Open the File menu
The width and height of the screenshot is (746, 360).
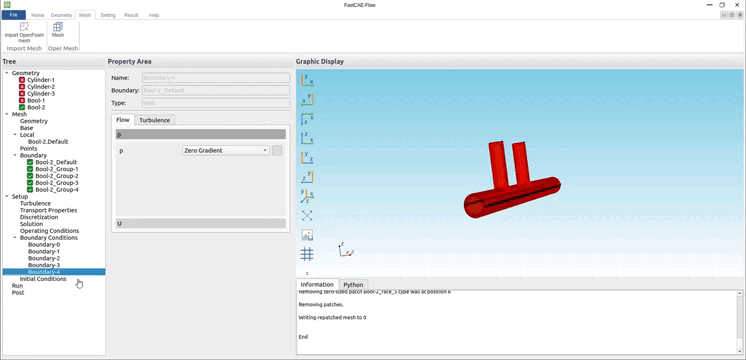13,15
